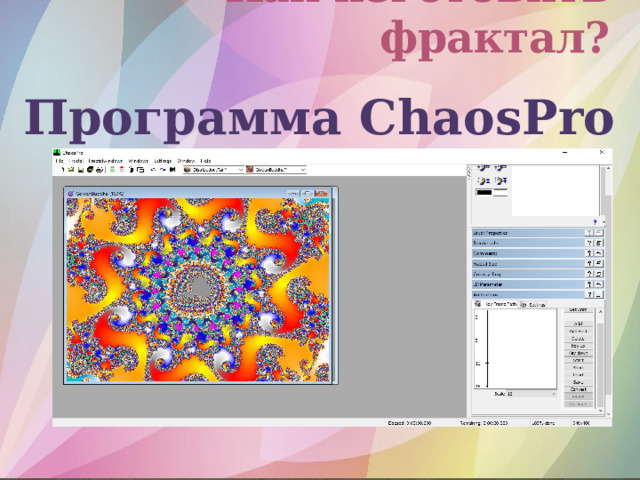Click the Redo arrow toolbar icon
This screenshot has height=480, width=640.
point(163,169)
